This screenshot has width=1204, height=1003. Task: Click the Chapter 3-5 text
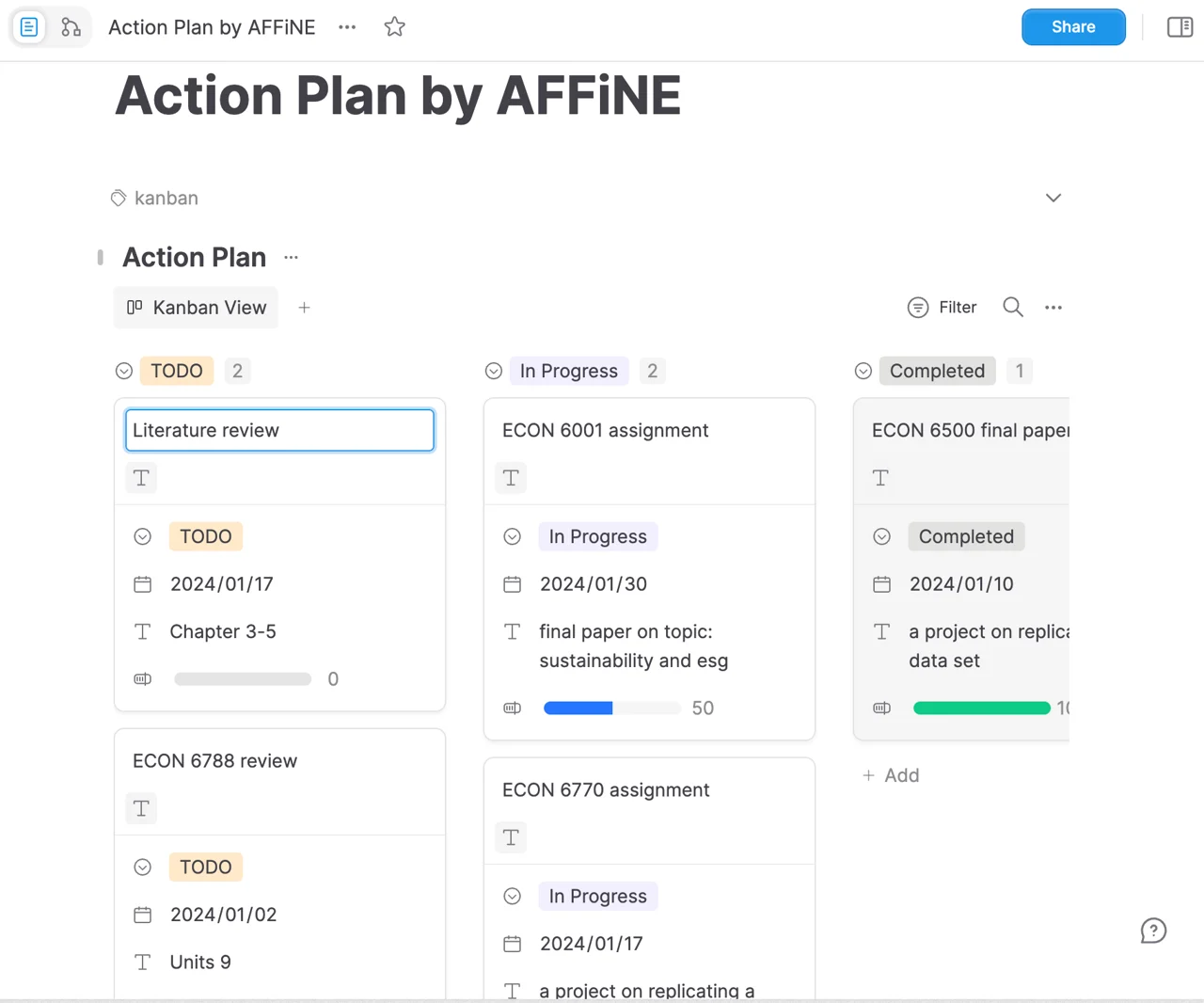point(223,631)
